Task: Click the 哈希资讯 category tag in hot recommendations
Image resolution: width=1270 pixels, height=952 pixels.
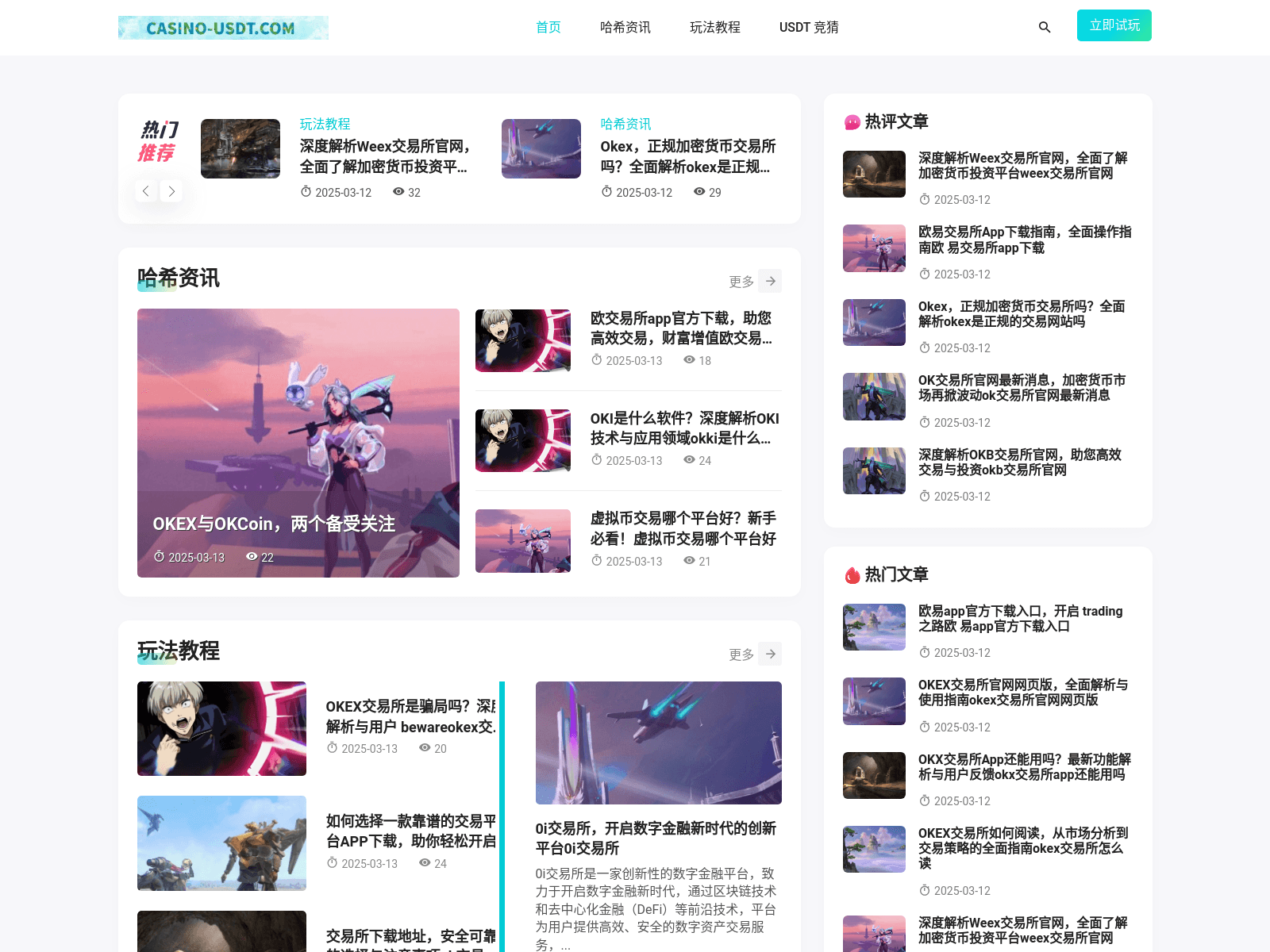Action: tap(626, 124)
